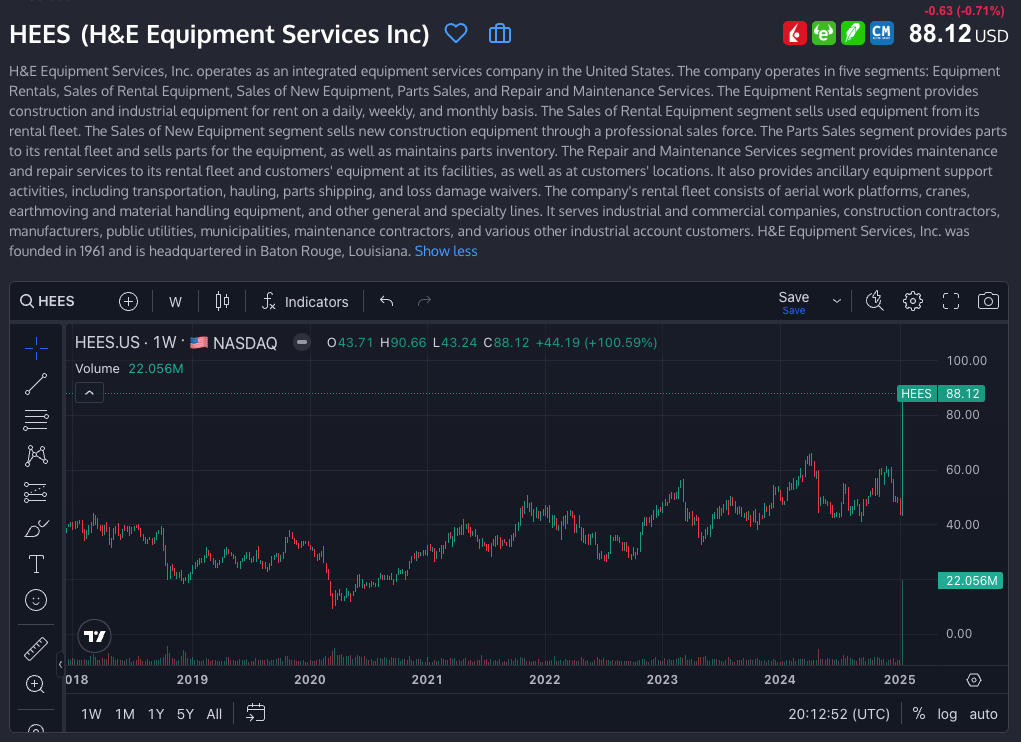The height and width of the screenshot is (742, 1021).
Task: Set the chart range to All
Action: coord(214,714)
